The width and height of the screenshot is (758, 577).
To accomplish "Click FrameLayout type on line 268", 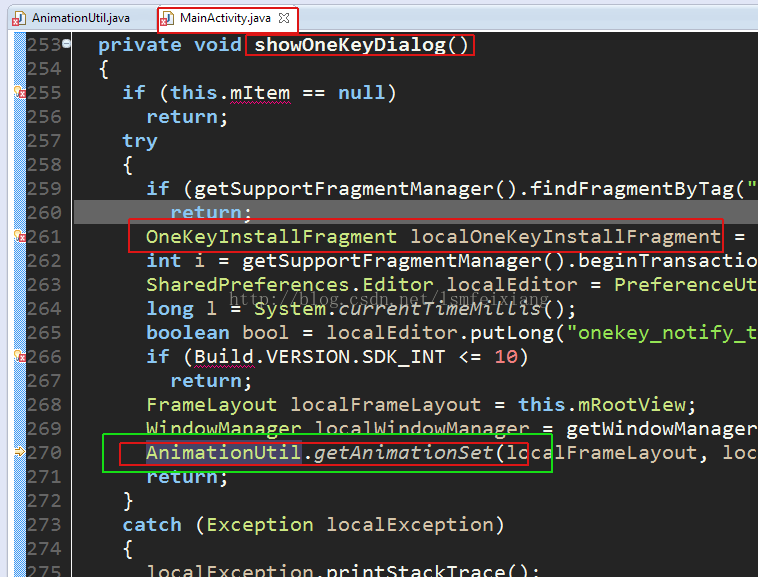I will (x=212, y=405).
